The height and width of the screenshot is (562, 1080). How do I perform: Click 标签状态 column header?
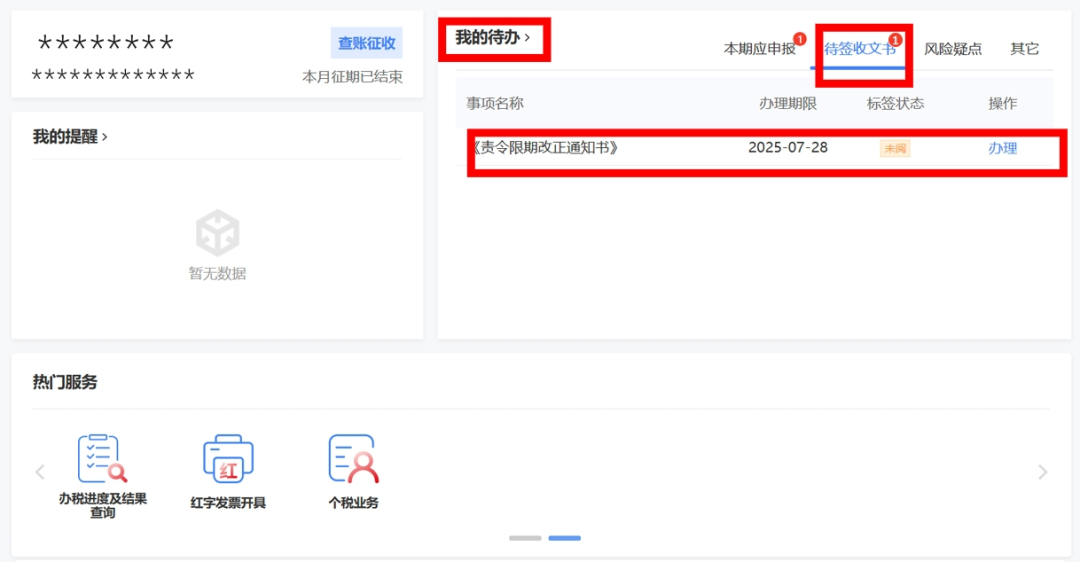895,103
